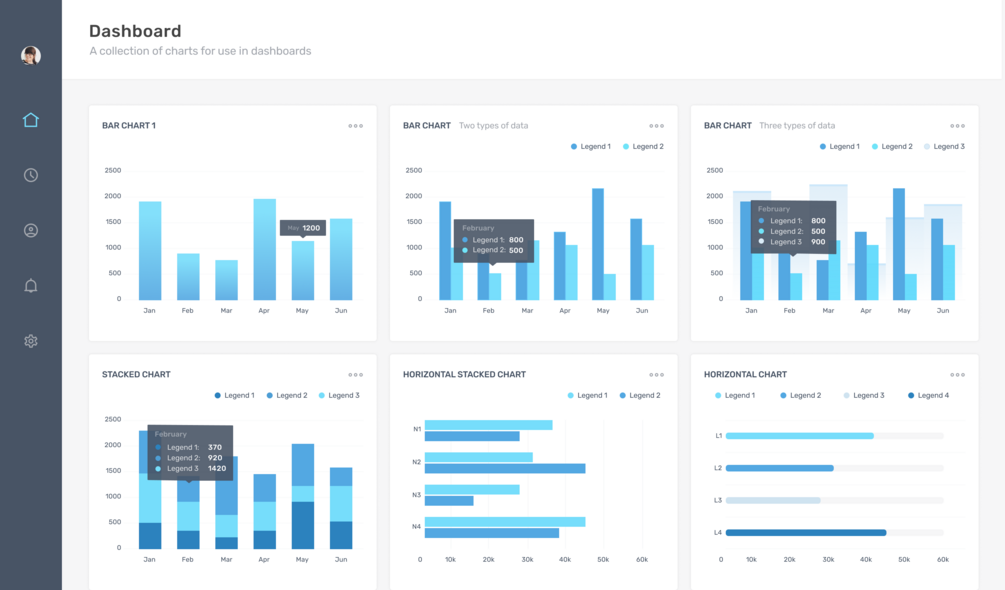Click the N1 Legend 1 bar in Horizontal Stacked Chart
This screenshot has width=1005, height=590.
488,425
